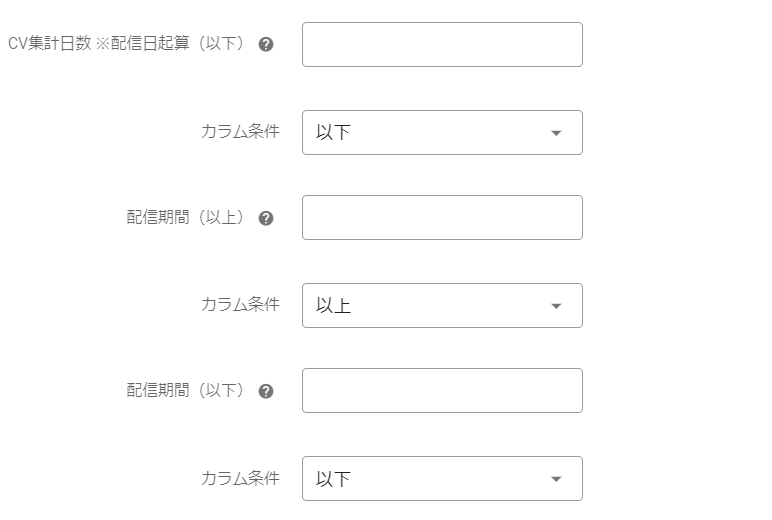Click the カラム条件 label under CV集計日数
Image resolution: width=772 pixels, height=520 pixels.
point(240,132)
